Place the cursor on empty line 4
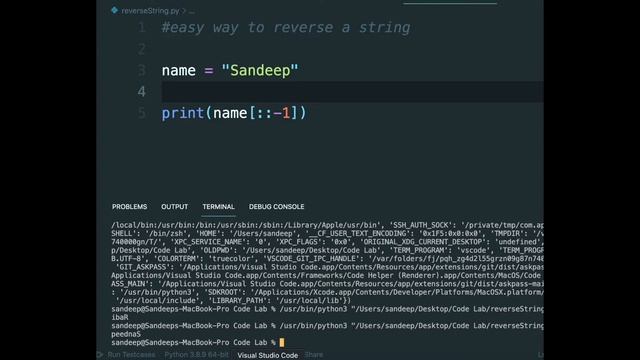 (x=352, y=91)
